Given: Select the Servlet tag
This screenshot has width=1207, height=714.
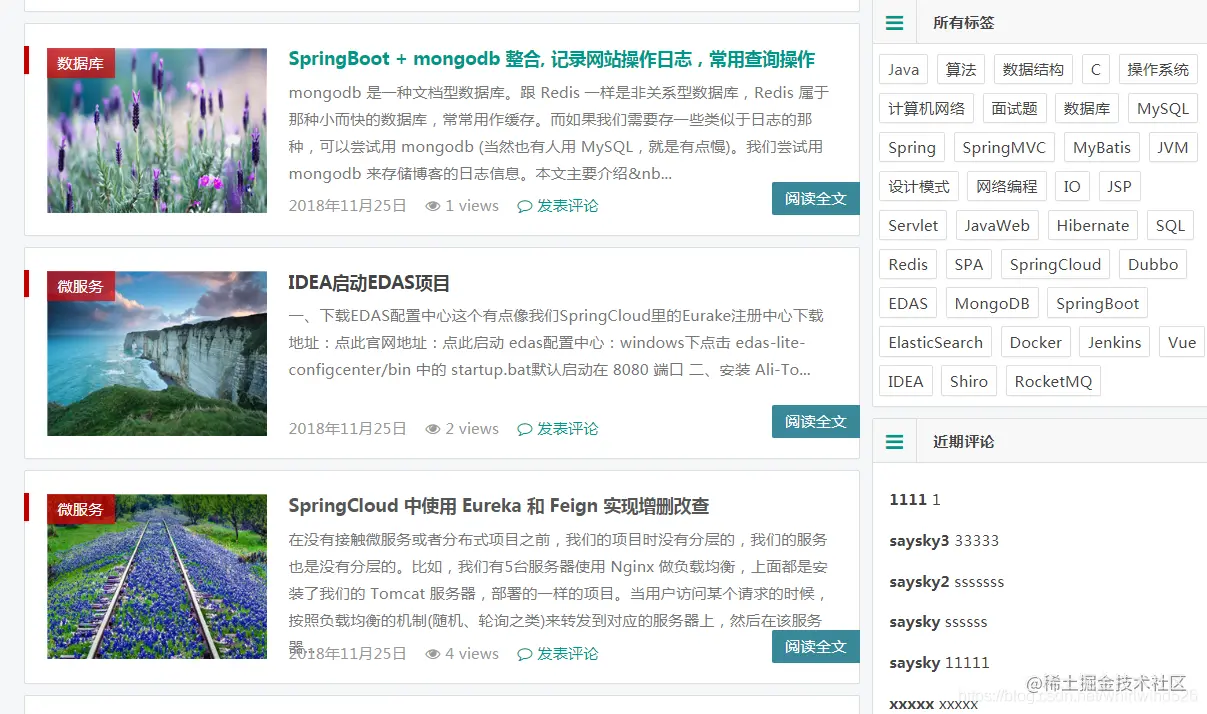Looking at the screenshot, I should coord(914,225).
